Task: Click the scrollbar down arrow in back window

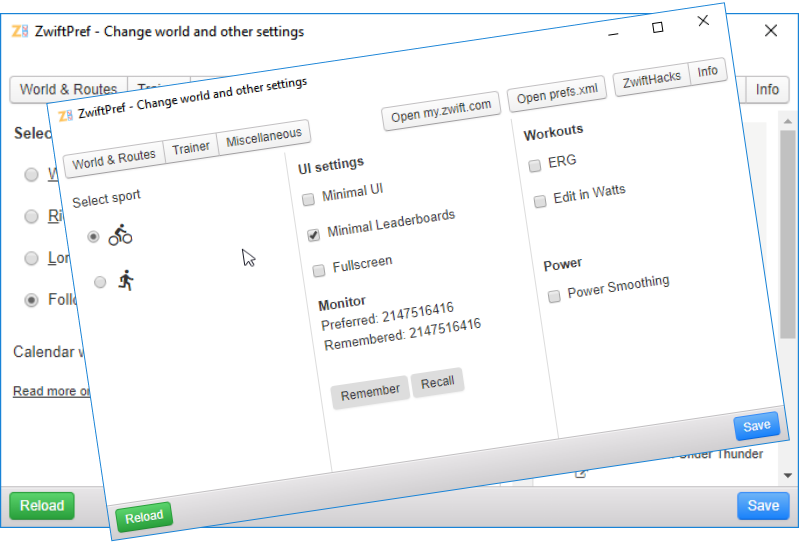Action: click(788, 475)
